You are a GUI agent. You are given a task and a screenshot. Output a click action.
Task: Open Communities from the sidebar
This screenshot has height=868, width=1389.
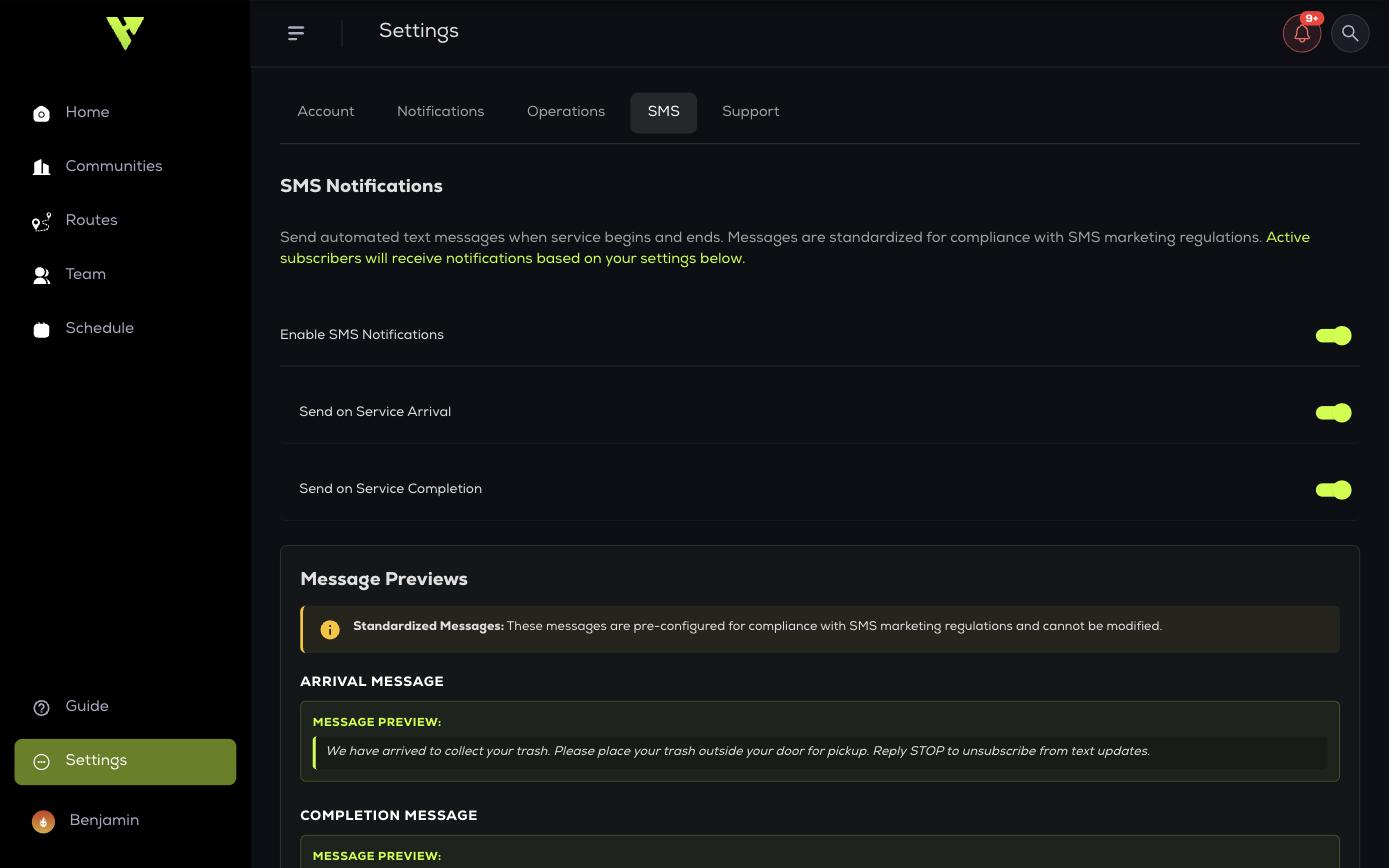(125, 167)
